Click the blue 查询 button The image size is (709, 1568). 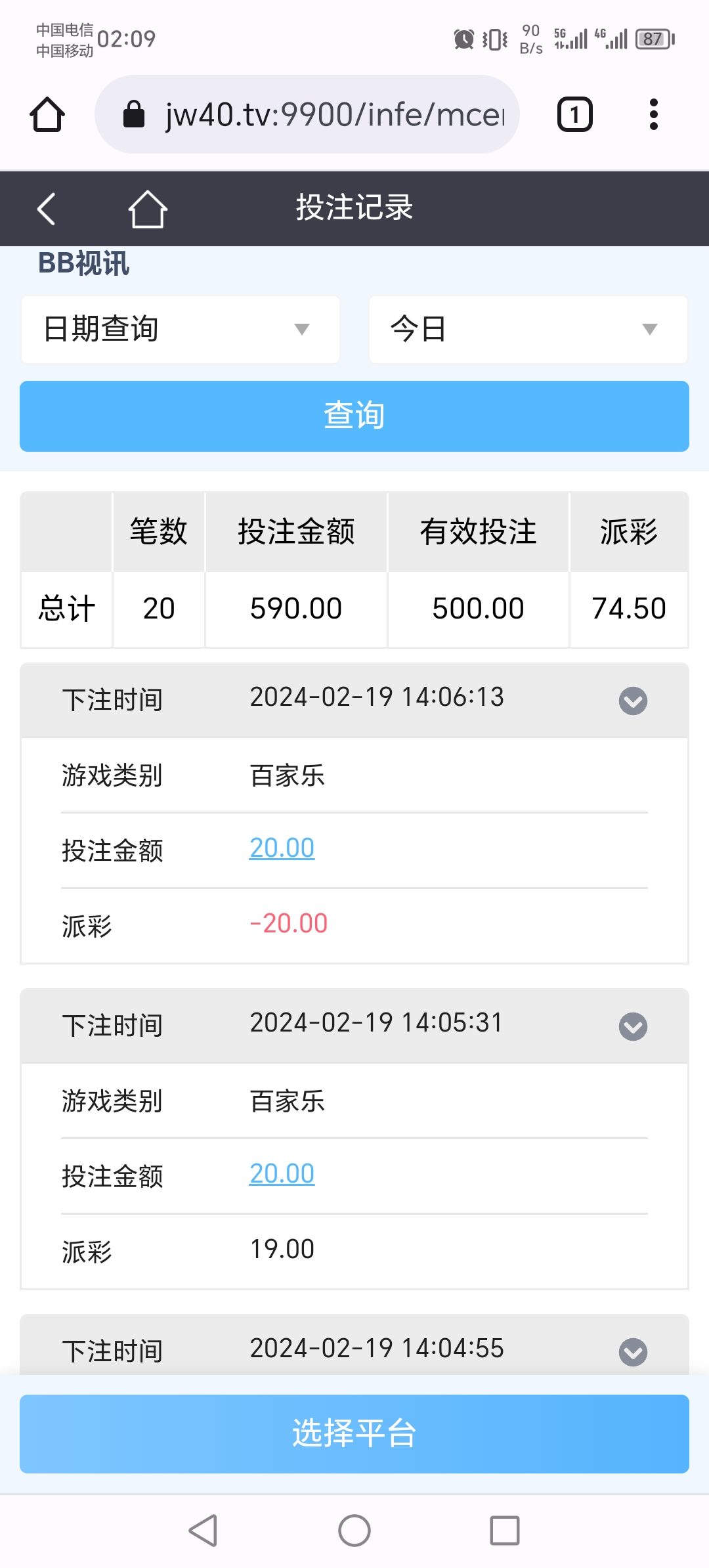pyautogui.click(x=354, y=416)
